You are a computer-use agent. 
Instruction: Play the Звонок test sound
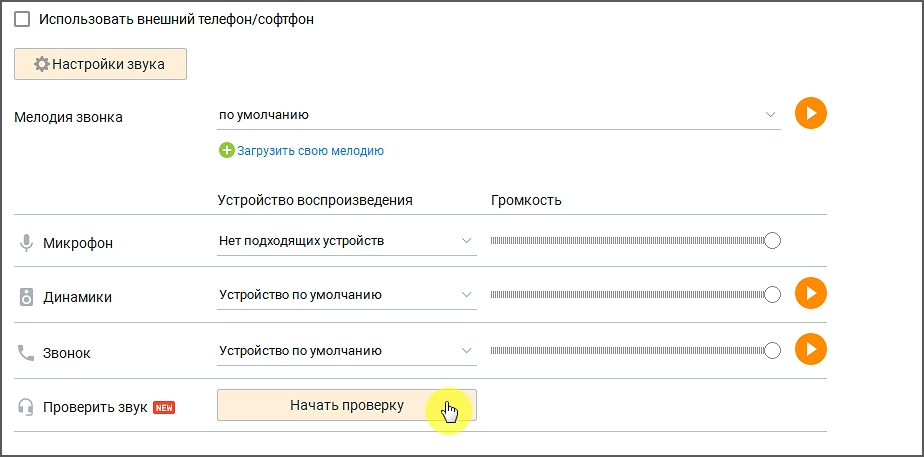811,349
